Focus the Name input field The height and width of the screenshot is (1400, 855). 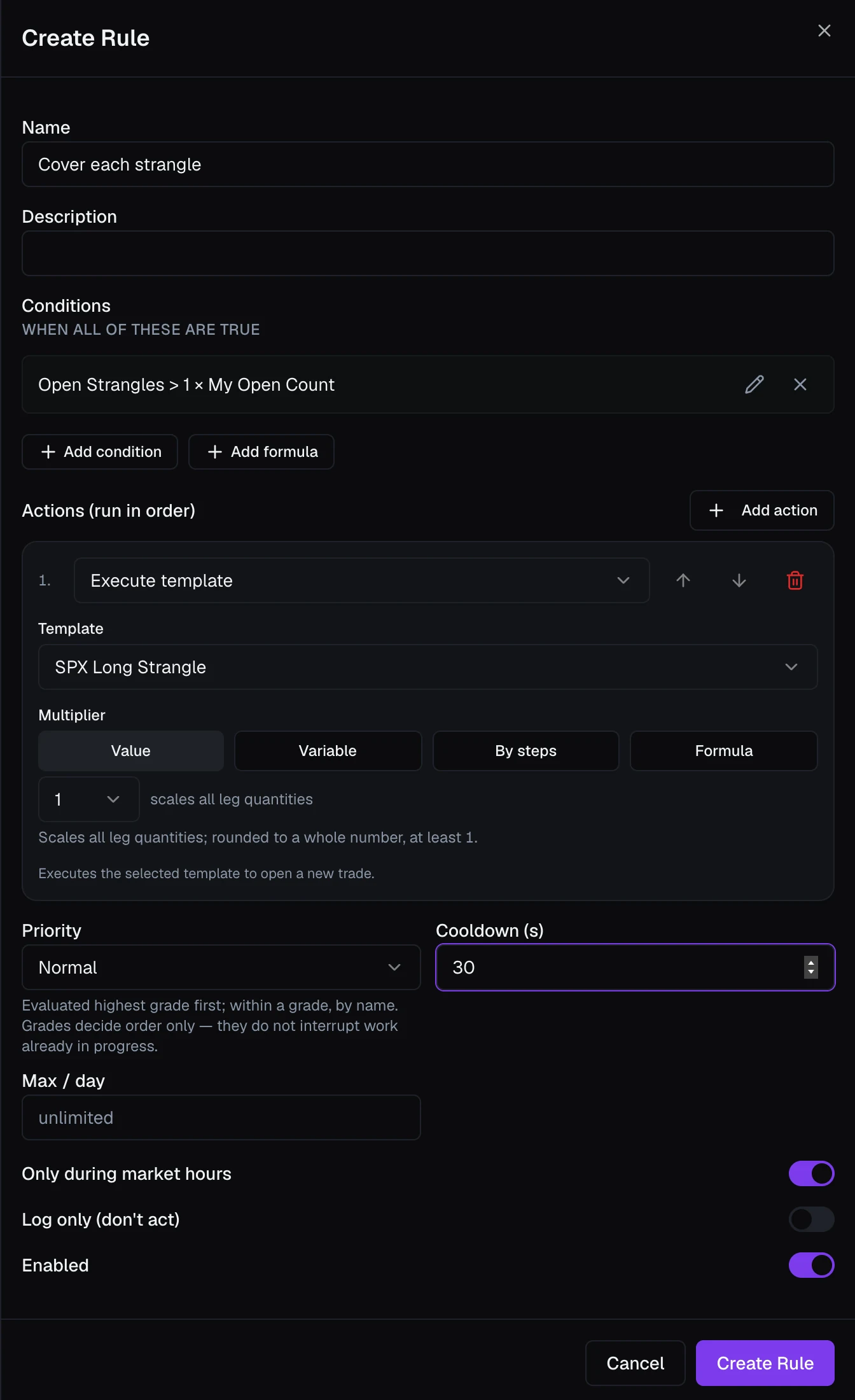428,164
